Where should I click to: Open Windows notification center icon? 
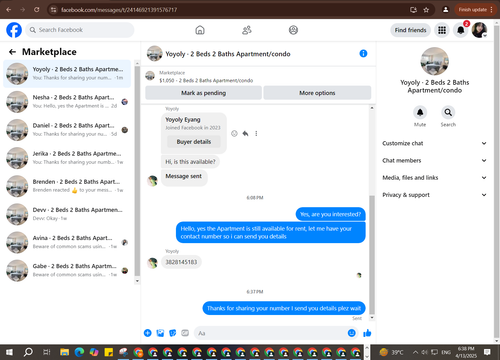tap(487, 352)
